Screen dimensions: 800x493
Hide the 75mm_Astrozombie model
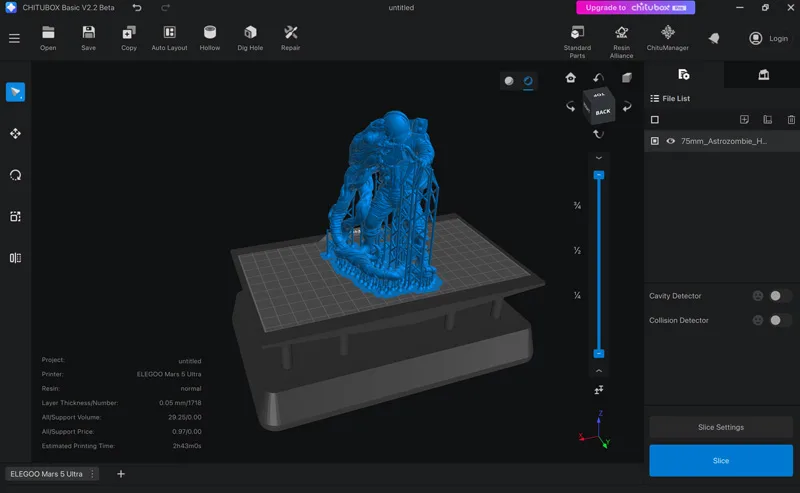[x=670, y=141]
